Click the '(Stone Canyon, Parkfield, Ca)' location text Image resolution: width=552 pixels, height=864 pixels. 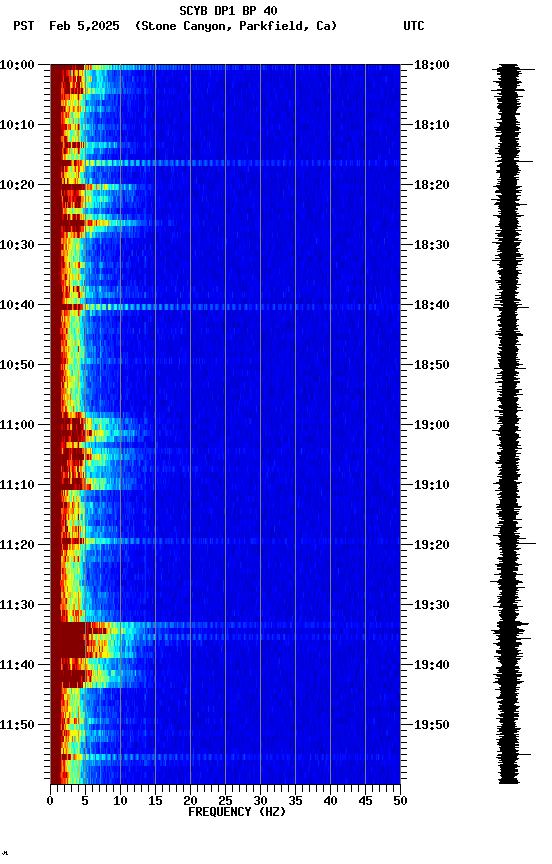(x=236, y=26)
